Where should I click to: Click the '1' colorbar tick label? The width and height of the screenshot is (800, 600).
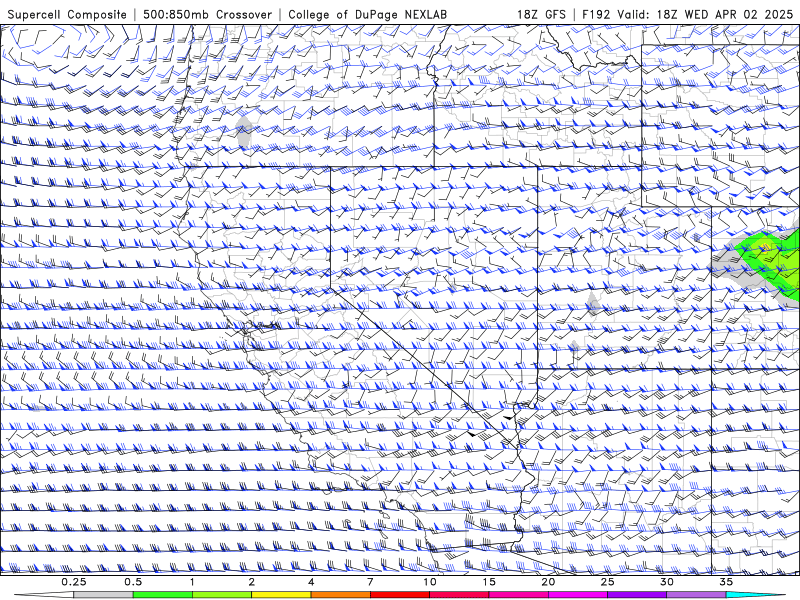[x=192, y=582]
